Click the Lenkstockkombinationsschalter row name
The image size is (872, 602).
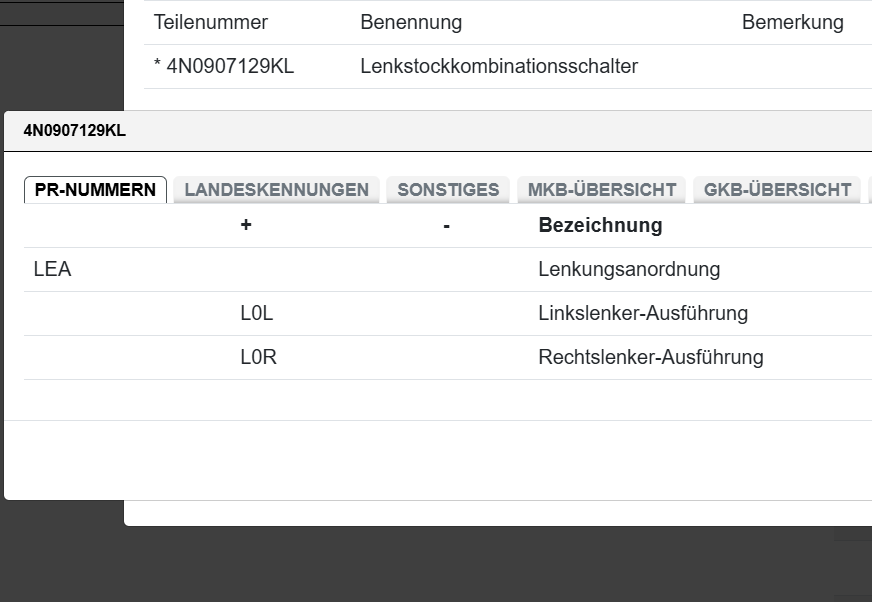499,67
